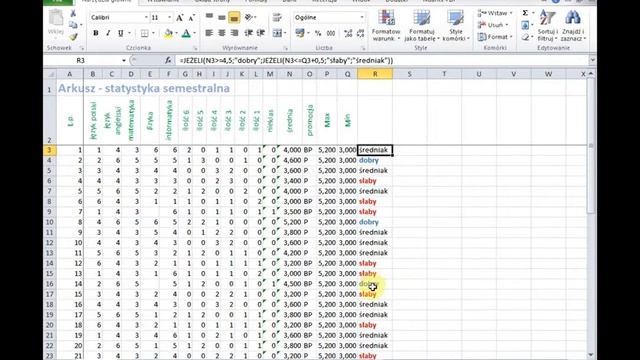Open Sortuj i filtruj menu
The height and width of the screenshot is (360, 640).
click(547, 26)
